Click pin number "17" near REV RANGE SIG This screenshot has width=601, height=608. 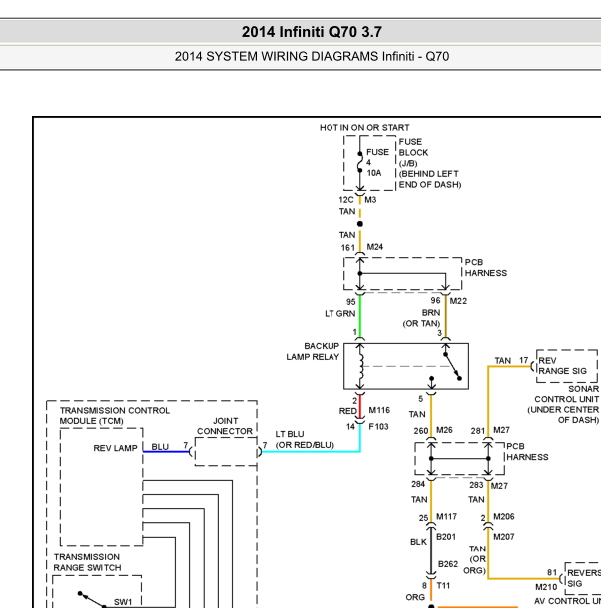tap(524, 360)
